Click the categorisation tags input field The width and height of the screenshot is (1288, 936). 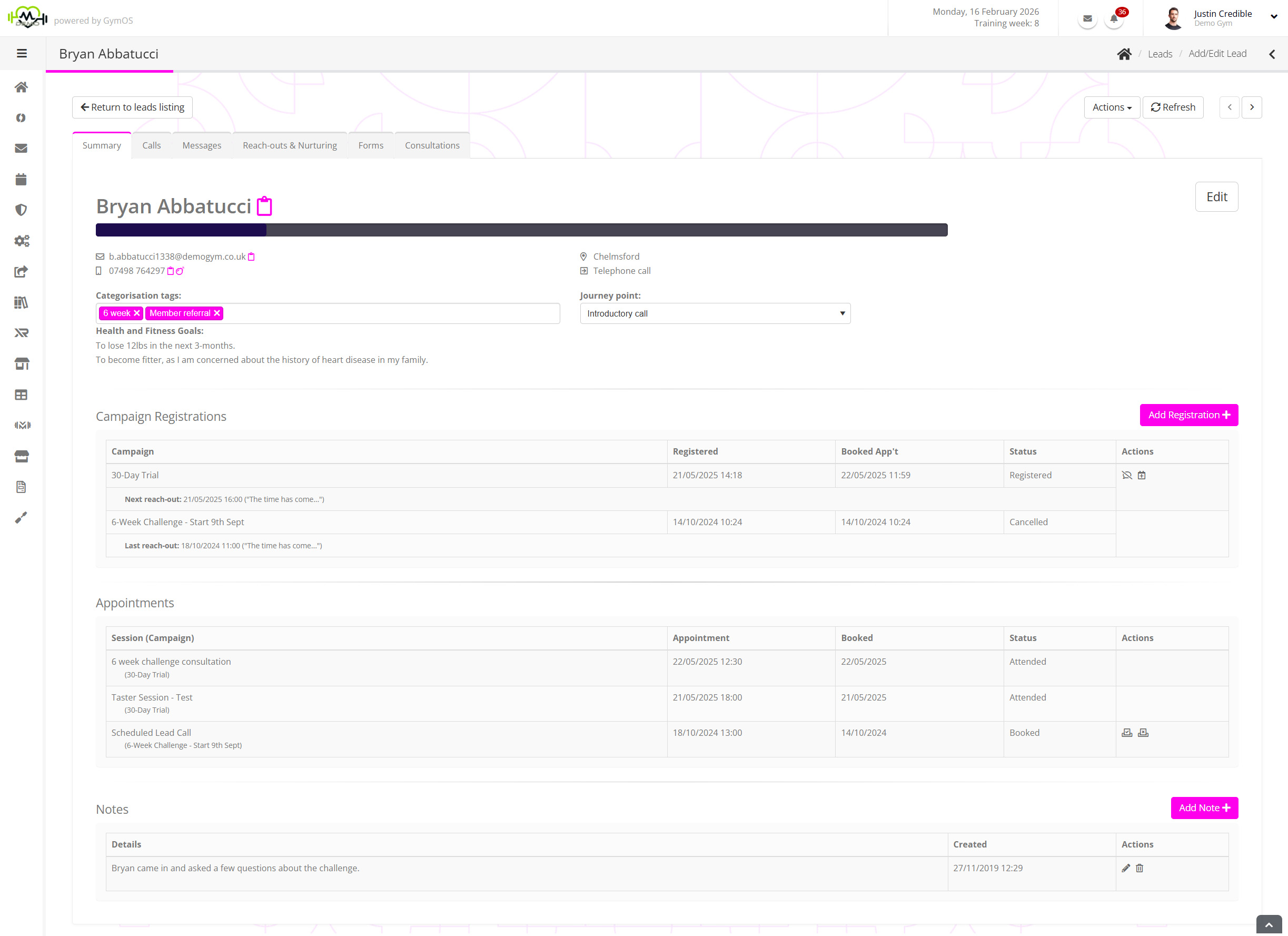point(391,313)
